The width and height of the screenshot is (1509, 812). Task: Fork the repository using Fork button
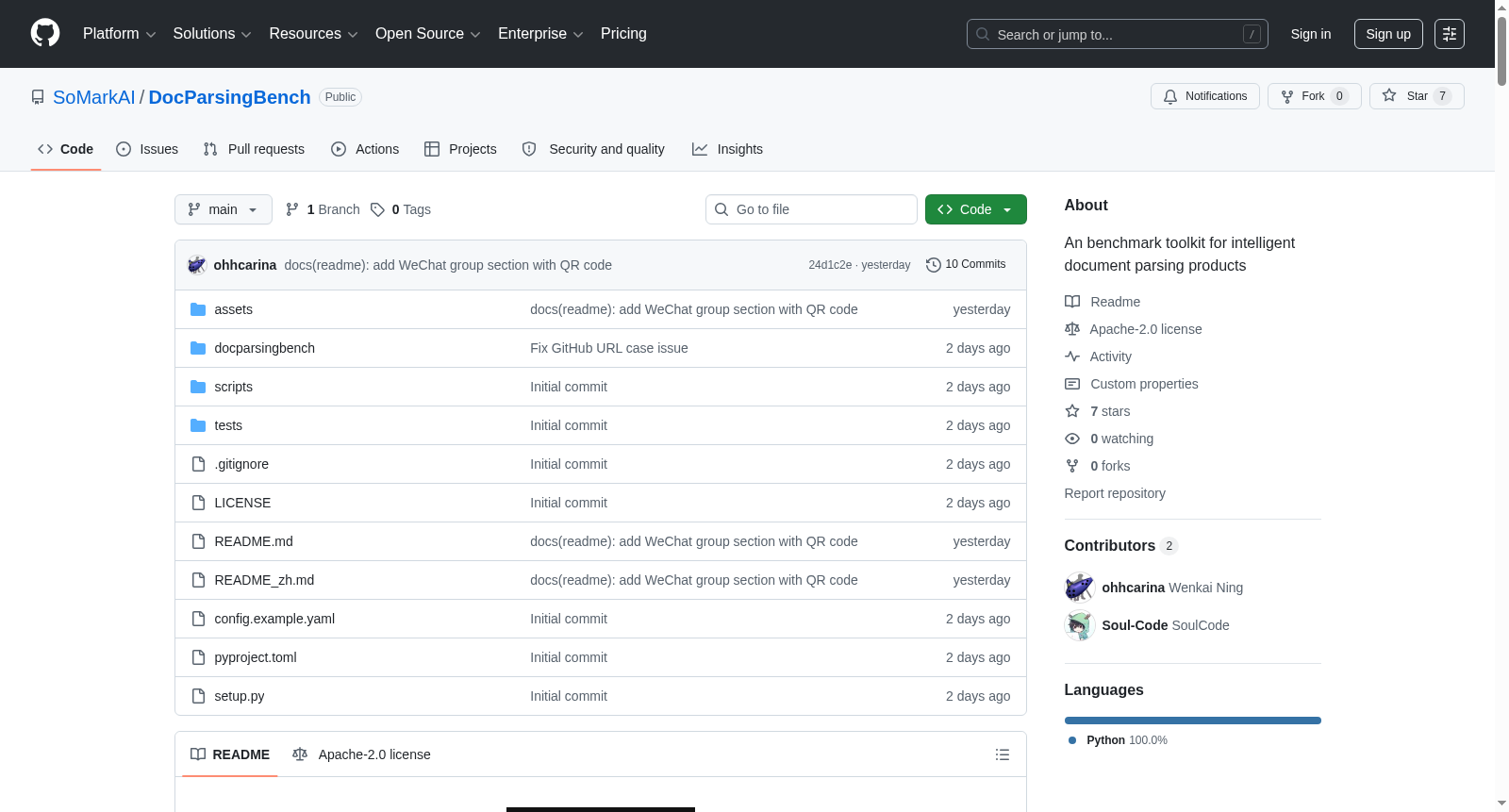tap(1315, 96)
